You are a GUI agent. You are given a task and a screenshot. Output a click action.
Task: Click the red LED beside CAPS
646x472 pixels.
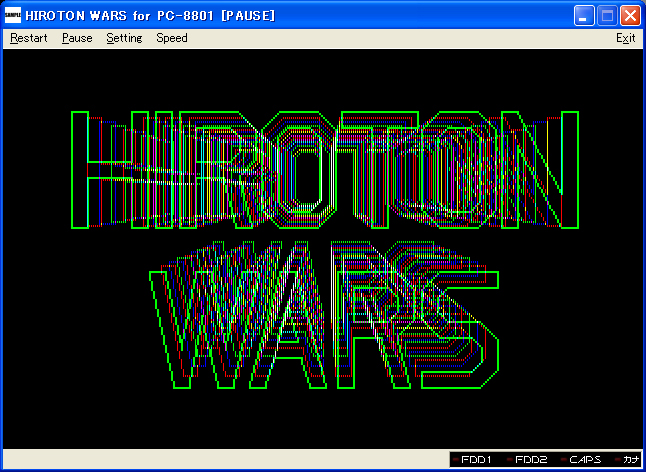(x=562, y=460)
